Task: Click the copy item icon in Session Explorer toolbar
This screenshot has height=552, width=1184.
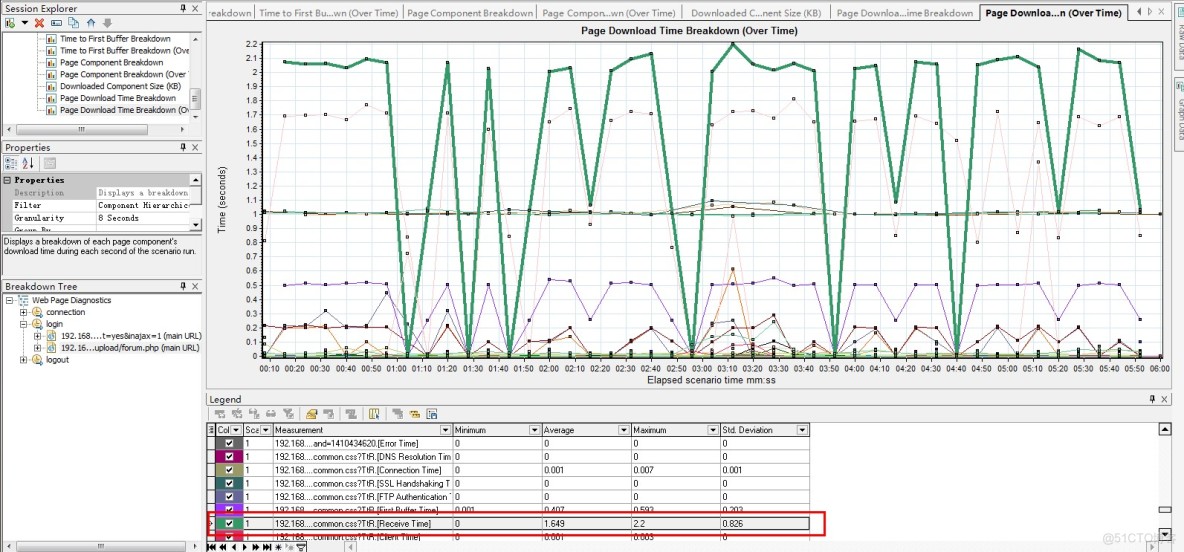Action: pos(73,22)
